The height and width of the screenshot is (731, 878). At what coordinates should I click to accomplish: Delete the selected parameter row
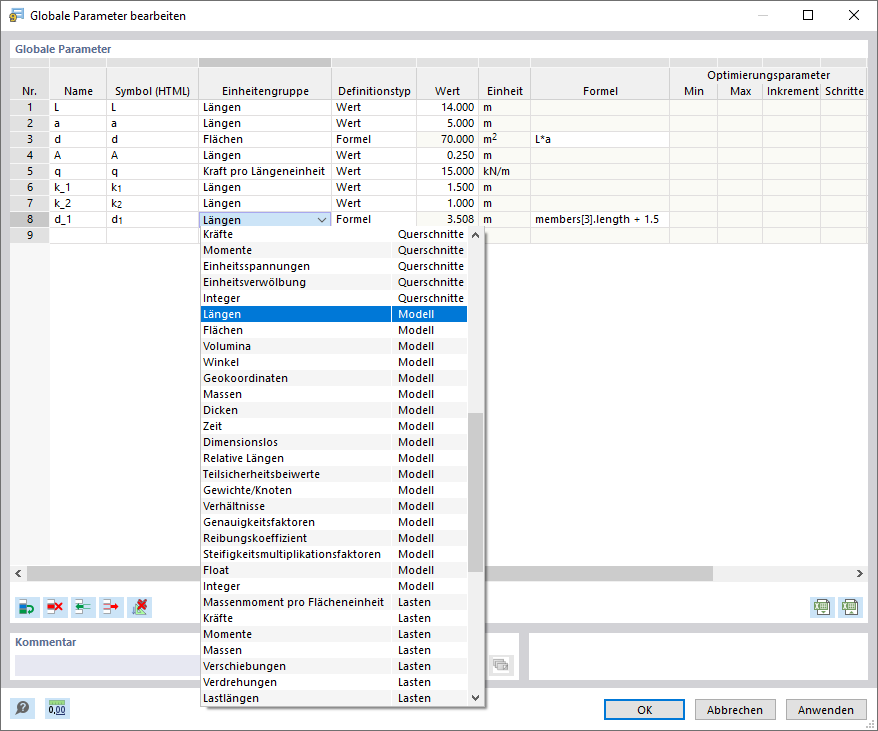(x=55, y=607)
